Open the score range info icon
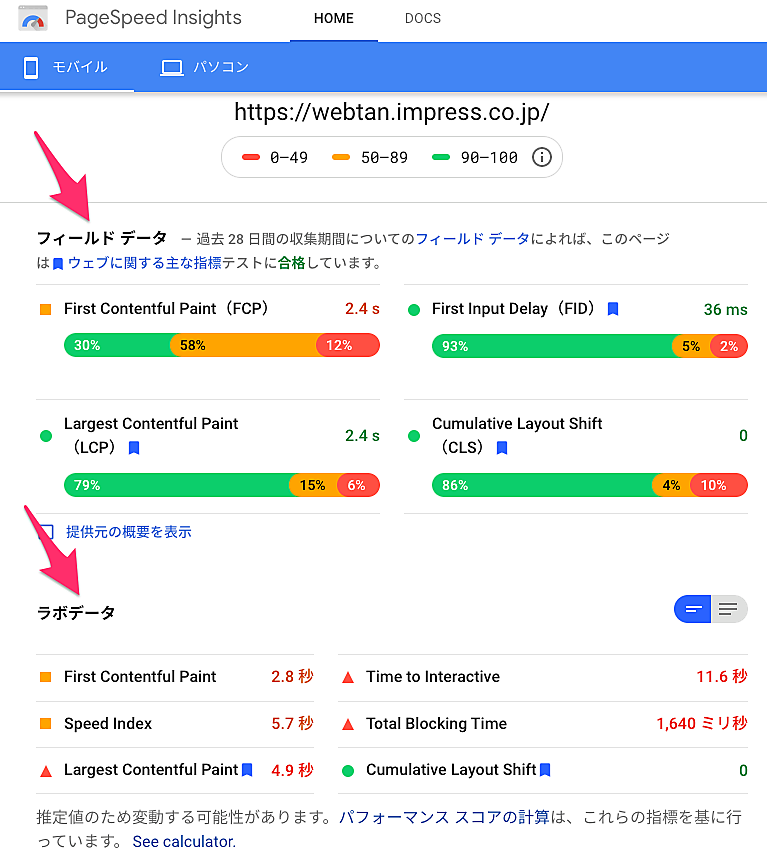The image size is (767, 860). point(542,157)
